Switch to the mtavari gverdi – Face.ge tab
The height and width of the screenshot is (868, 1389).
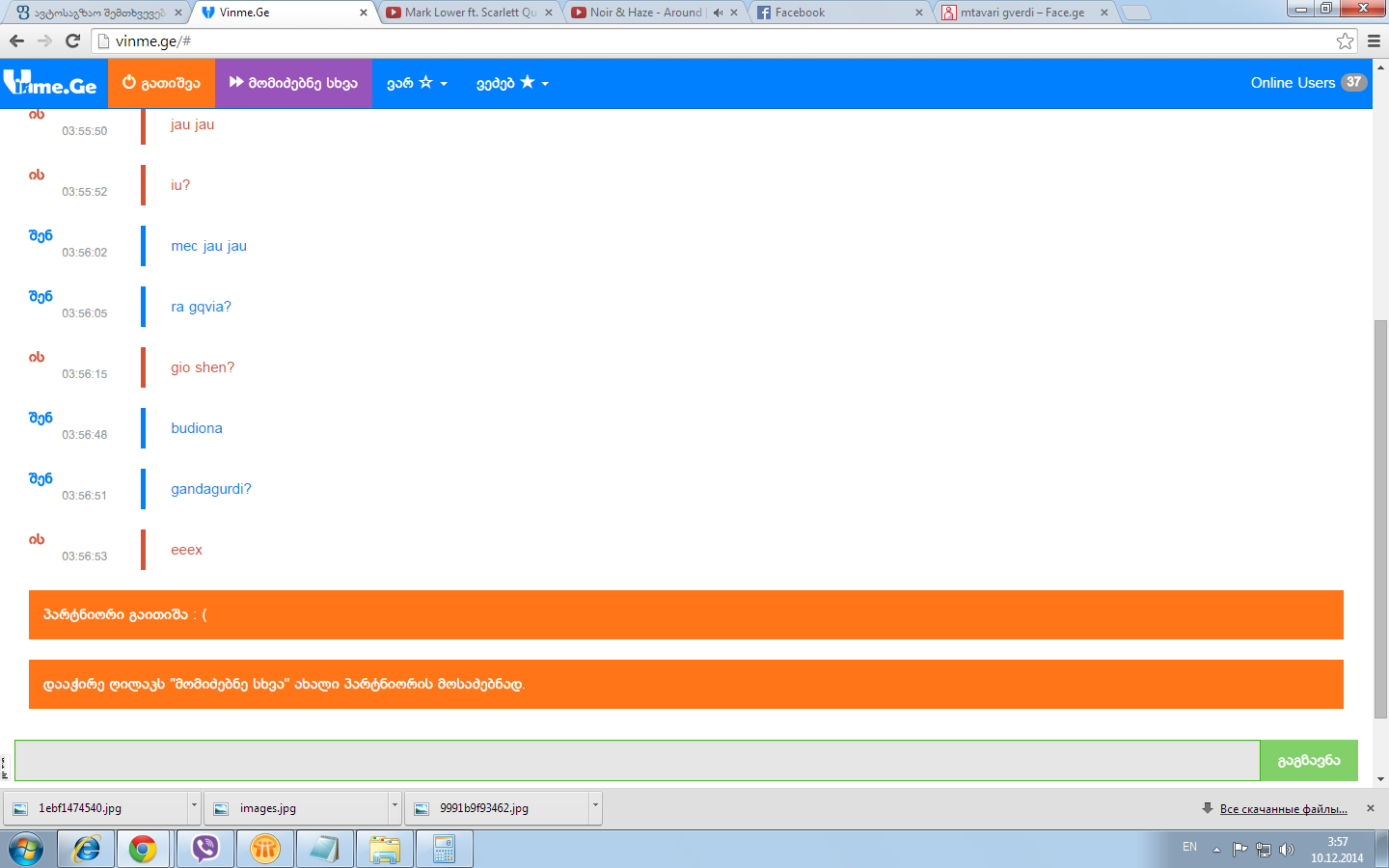pyautogui.click(x=1024, y=13)
